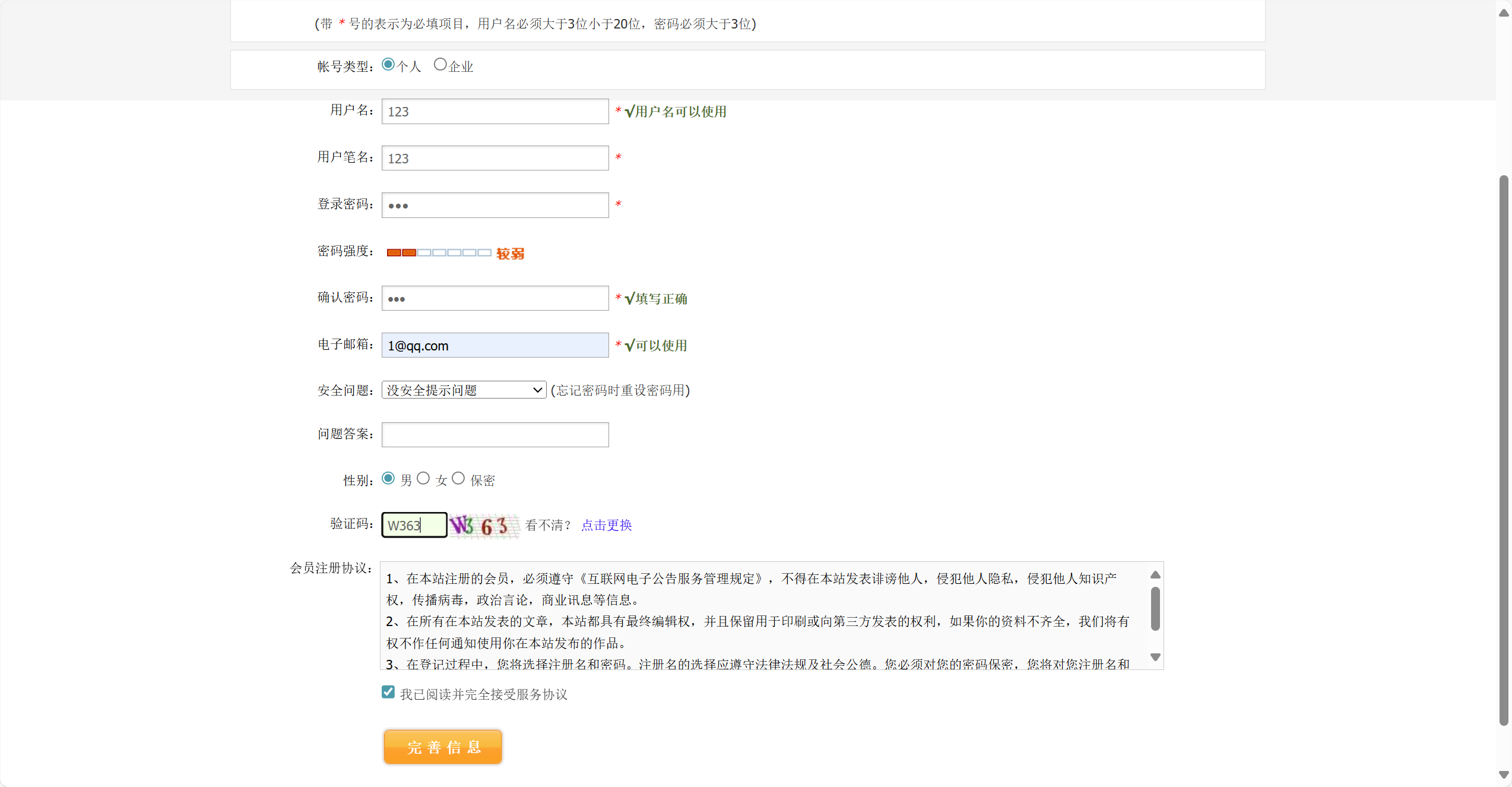Click the 验证码 input box

[x=414, y=526]
